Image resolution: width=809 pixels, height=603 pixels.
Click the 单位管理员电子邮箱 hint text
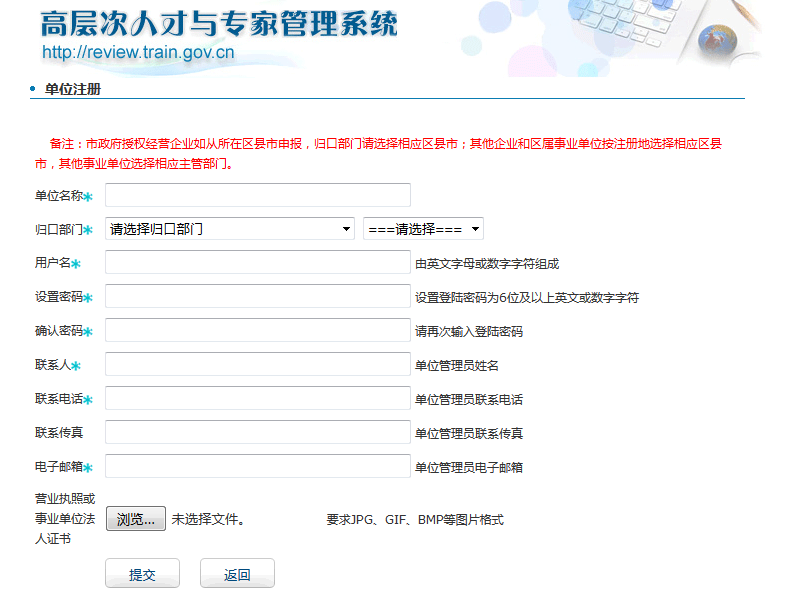click(469, 468)
